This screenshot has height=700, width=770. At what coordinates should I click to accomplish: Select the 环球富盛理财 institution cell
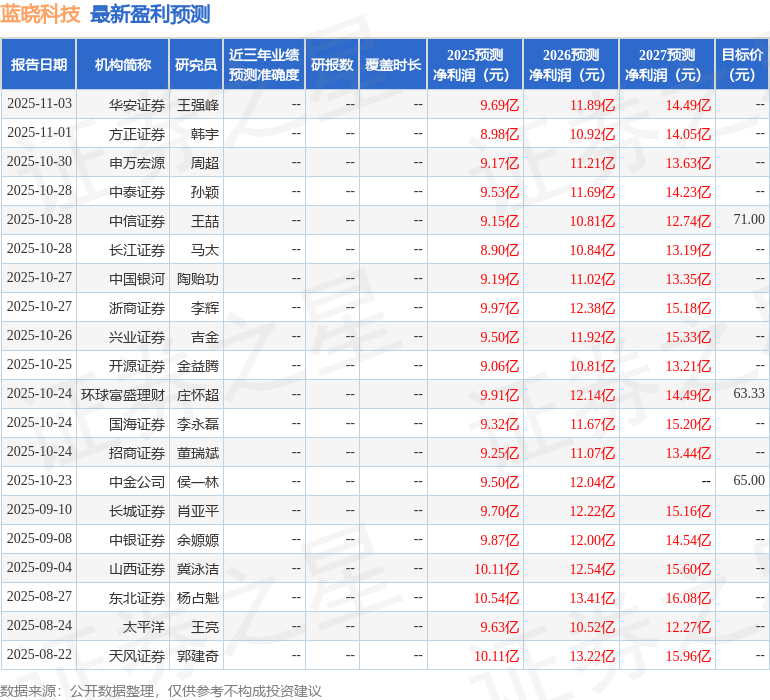coord(123,394)
